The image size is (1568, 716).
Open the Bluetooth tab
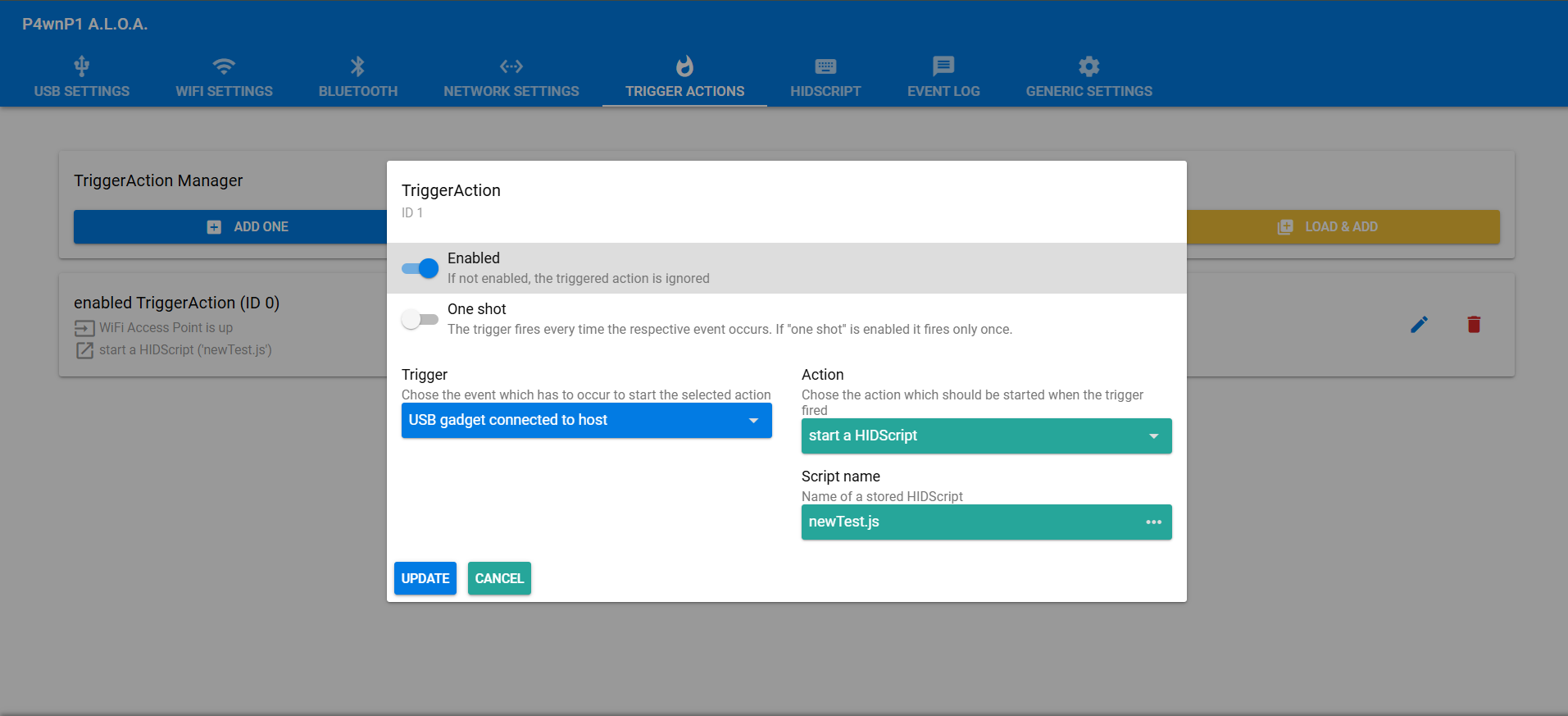pos(358,78)
